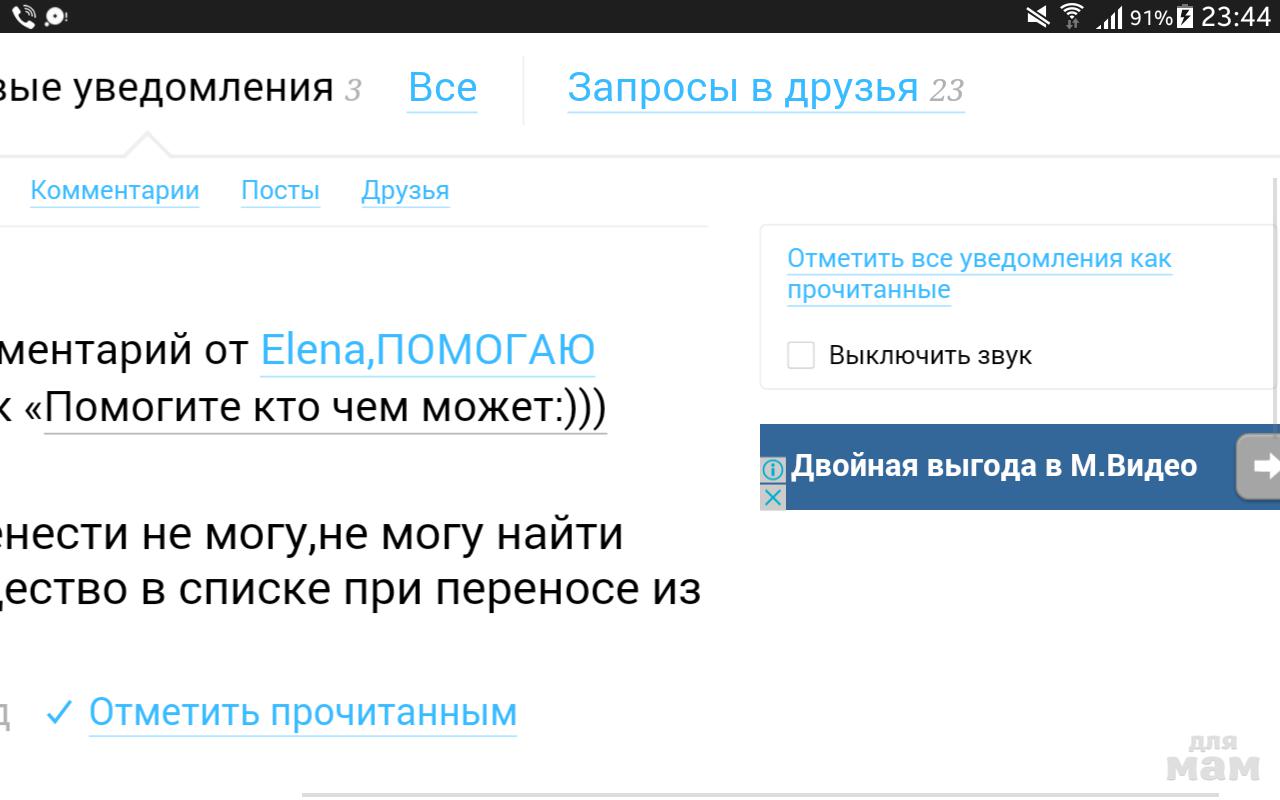Filter notifications by Комментарии
This screenshot has height=800, width=1280.
(115, 190)
